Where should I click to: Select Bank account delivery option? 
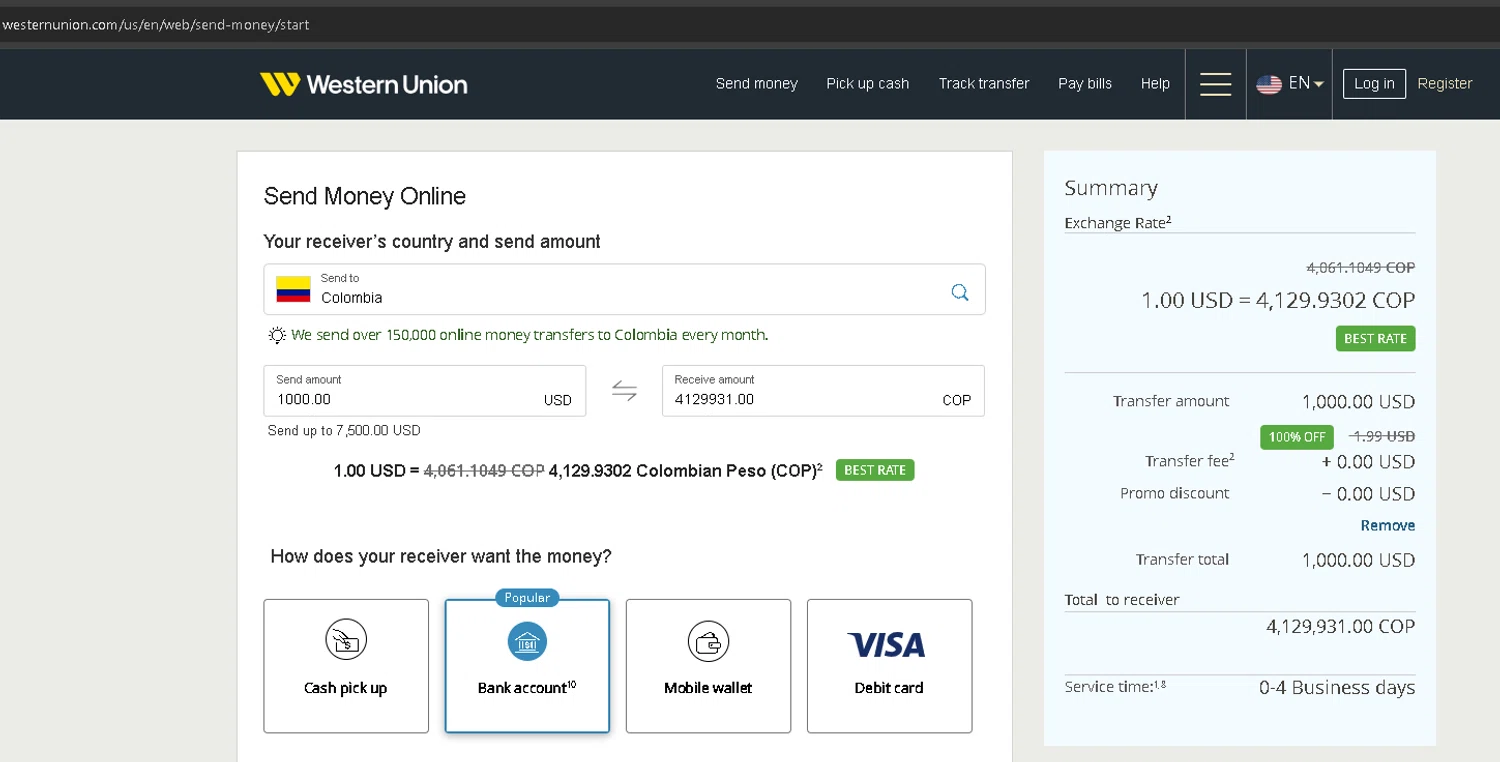(527, 666)
